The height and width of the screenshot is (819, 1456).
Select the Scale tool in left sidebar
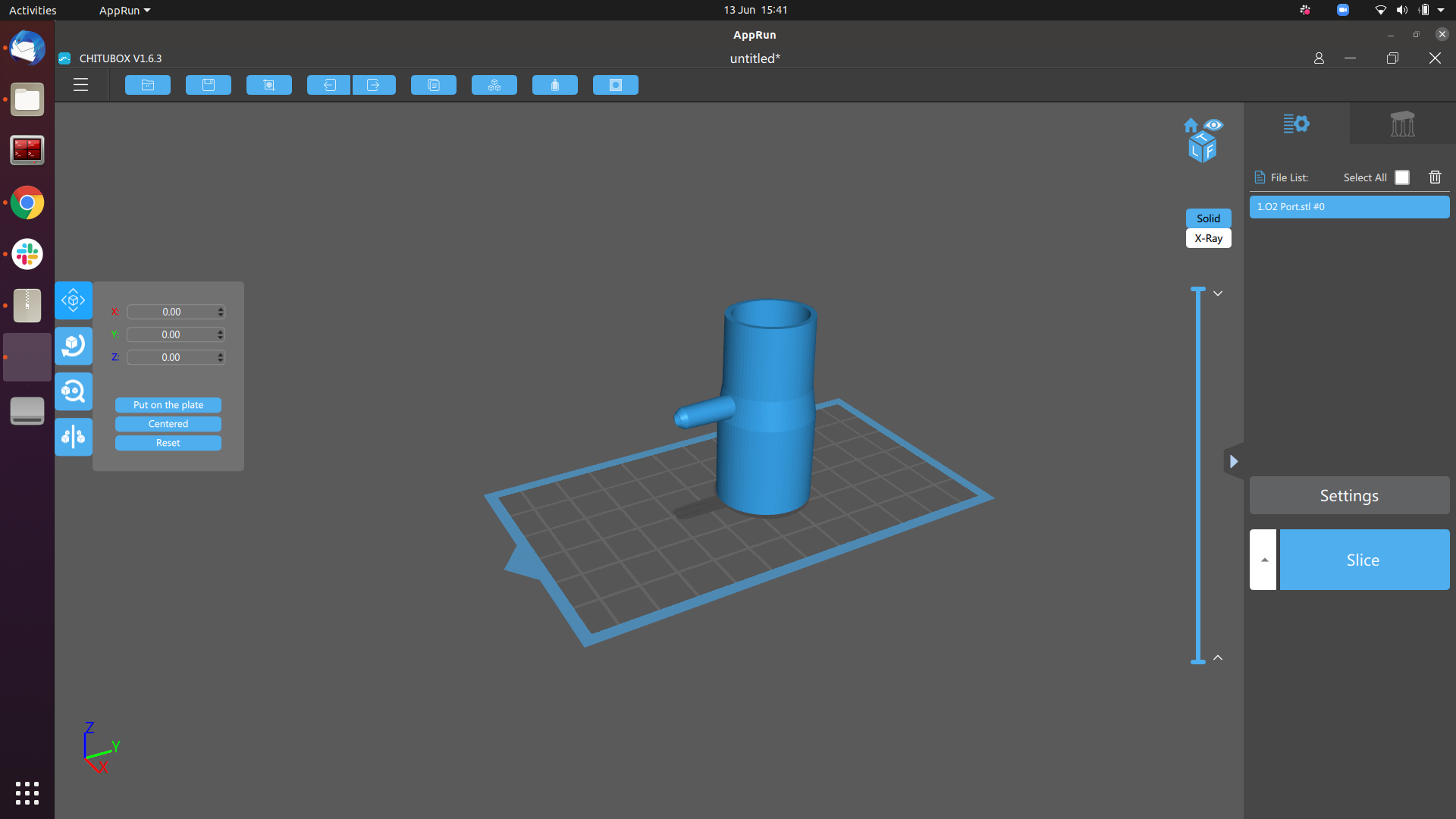coord(74,391)
